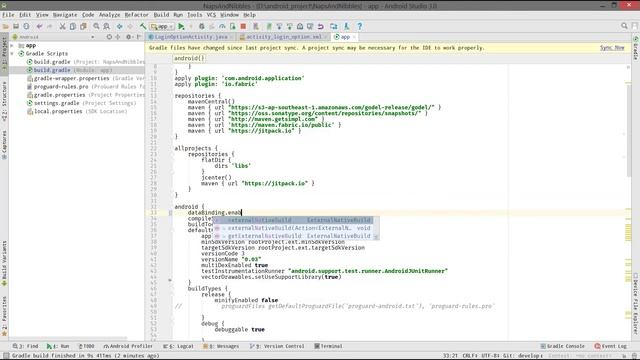Select settings.gradle file
Viewport: 640px width, 360px height.
(x=81, y=103)
